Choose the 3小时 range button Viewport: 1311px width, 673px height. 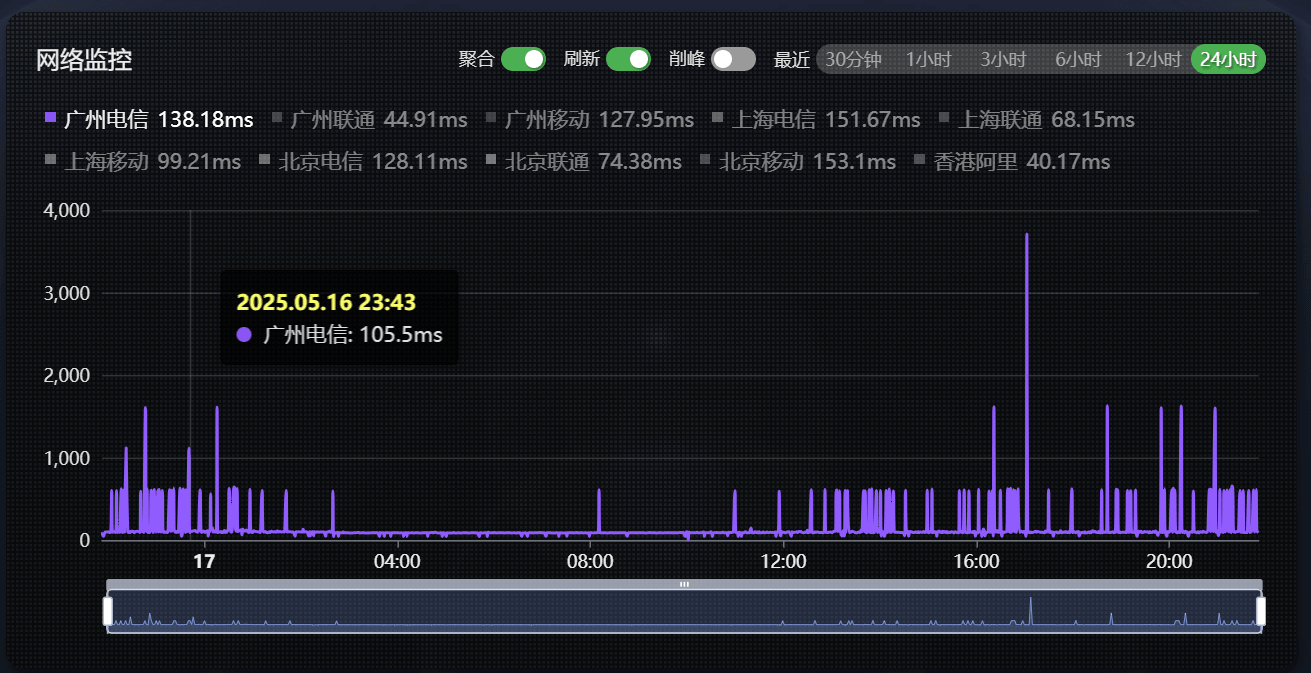click(x=1002, y=59)
